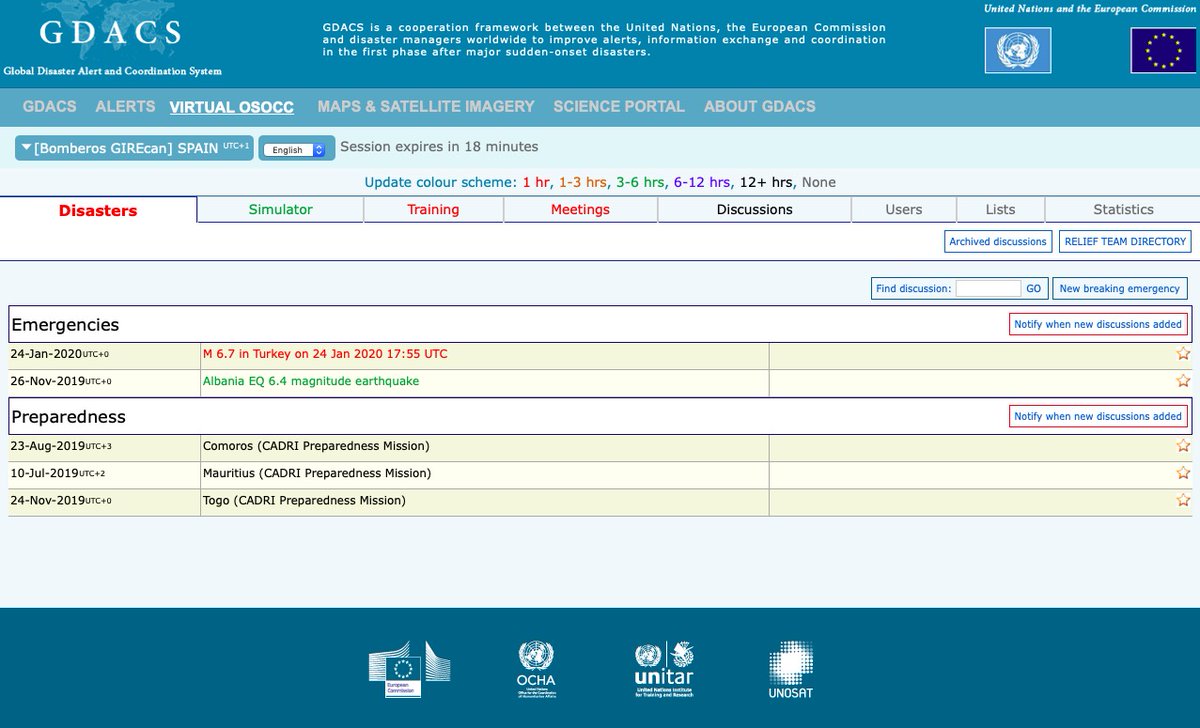Enable notifications for new Preparedness discussions
The image size is (1200, 728).
tap(1098, 416)
